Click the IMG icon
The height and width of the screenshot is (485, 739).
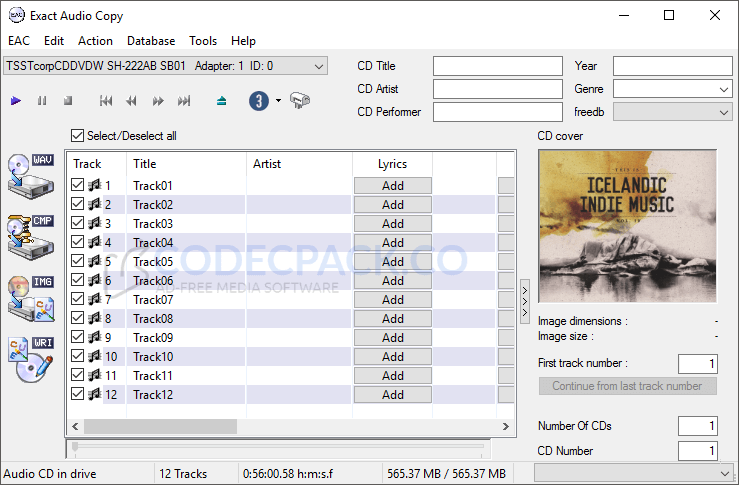tap(31, 298)
